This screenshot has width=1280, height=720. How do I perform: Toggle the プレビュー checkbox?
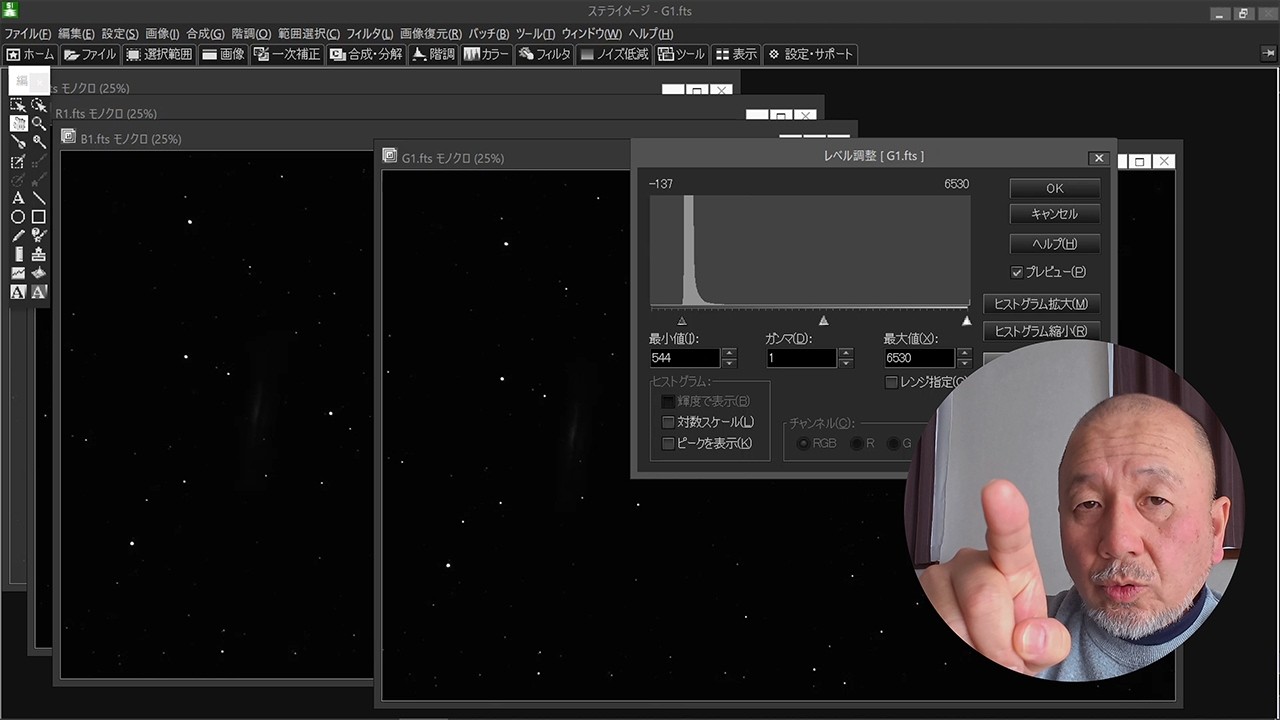(x=1017, y=272)
